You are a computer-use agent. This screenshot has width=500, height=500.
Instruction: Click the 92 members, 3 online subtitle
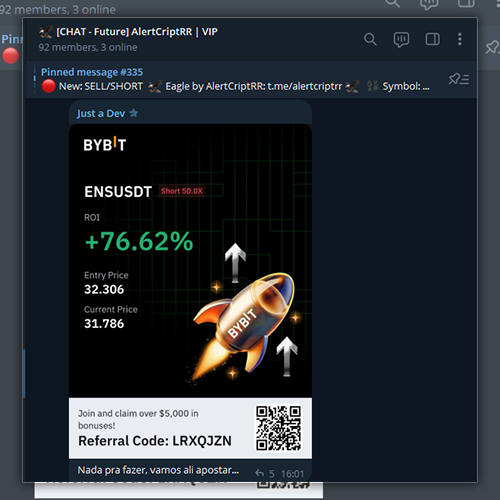(88, 47)
